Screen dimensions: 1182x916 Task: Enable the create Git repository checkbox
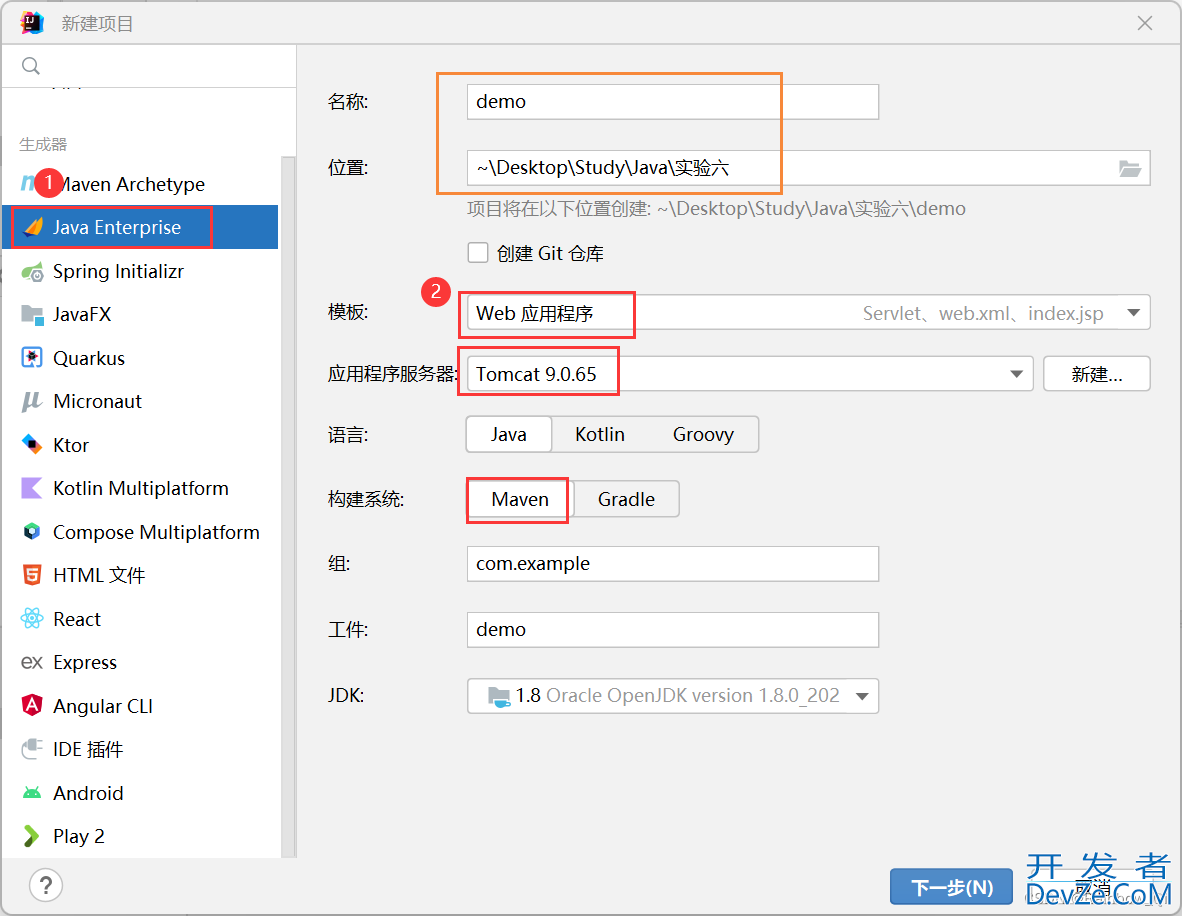pos(478,253)
